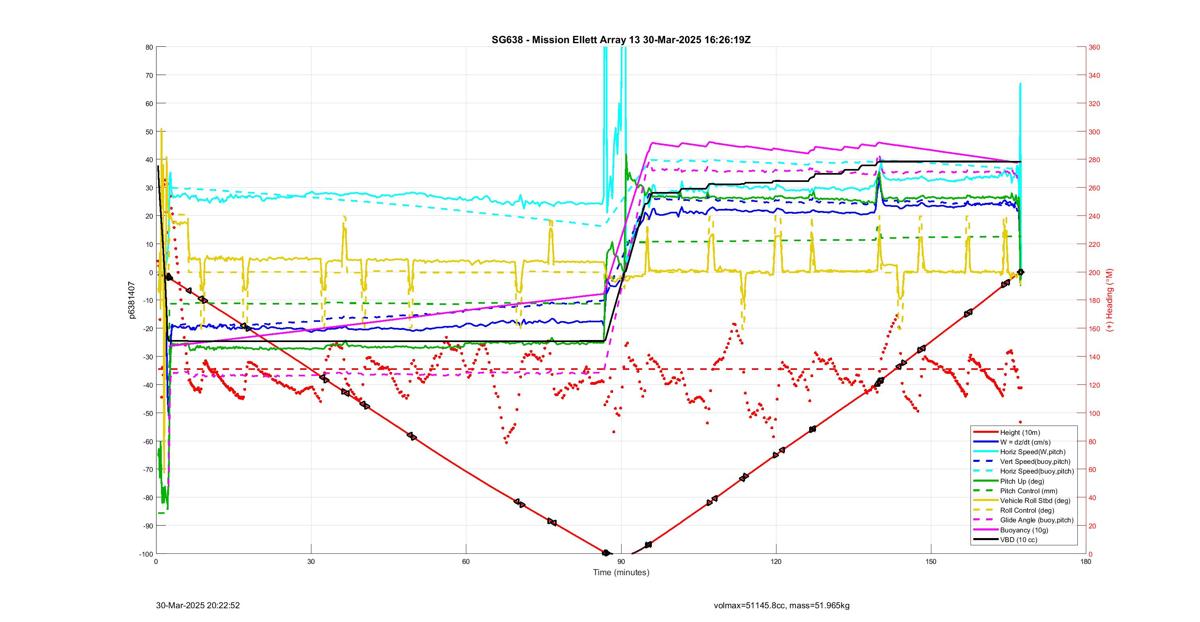Click the x-axis tick label '180'
This screenshot has height=622, width=1200.
[x=1086, y=562]
